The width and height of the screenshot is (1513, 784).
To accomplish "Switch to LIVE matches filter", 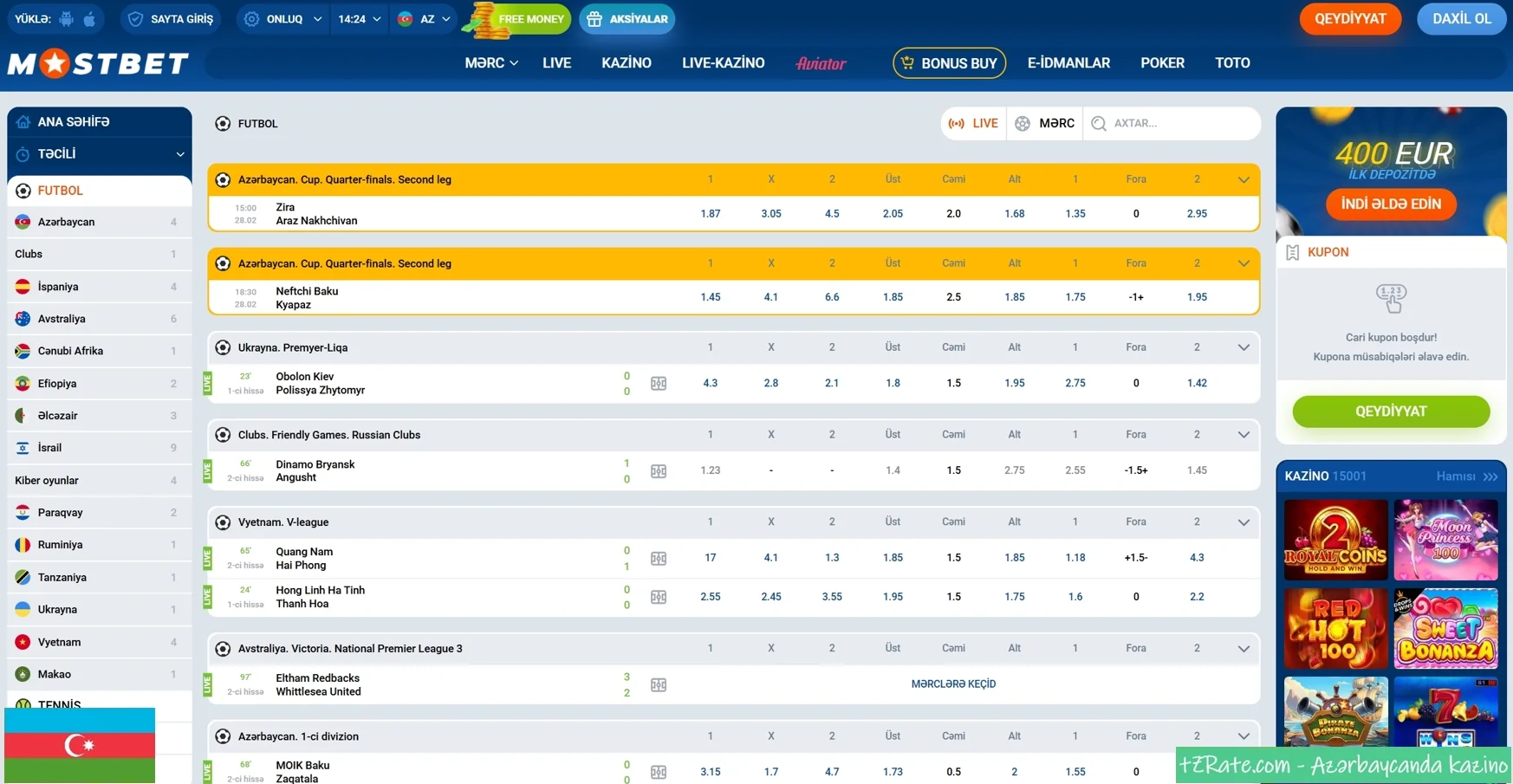I will point(973,123).
